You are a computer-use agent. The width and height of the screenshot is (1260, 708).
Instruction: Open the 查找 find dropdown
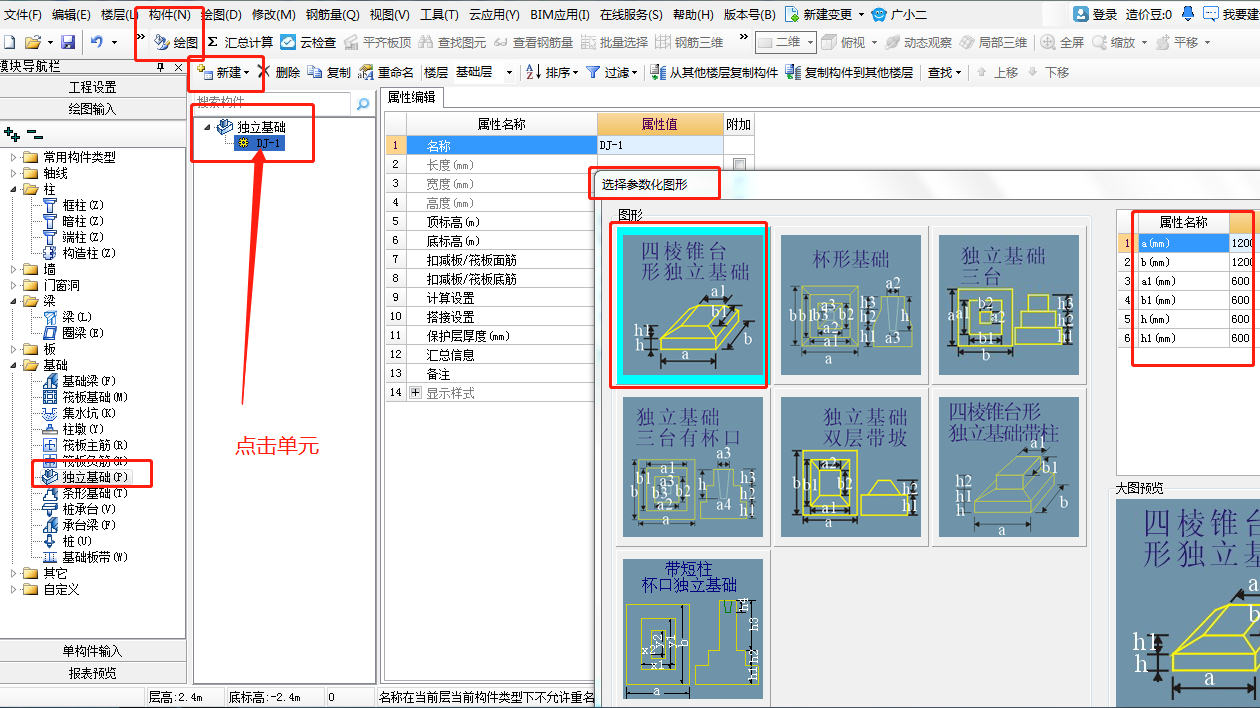click(x=944, y=73)
